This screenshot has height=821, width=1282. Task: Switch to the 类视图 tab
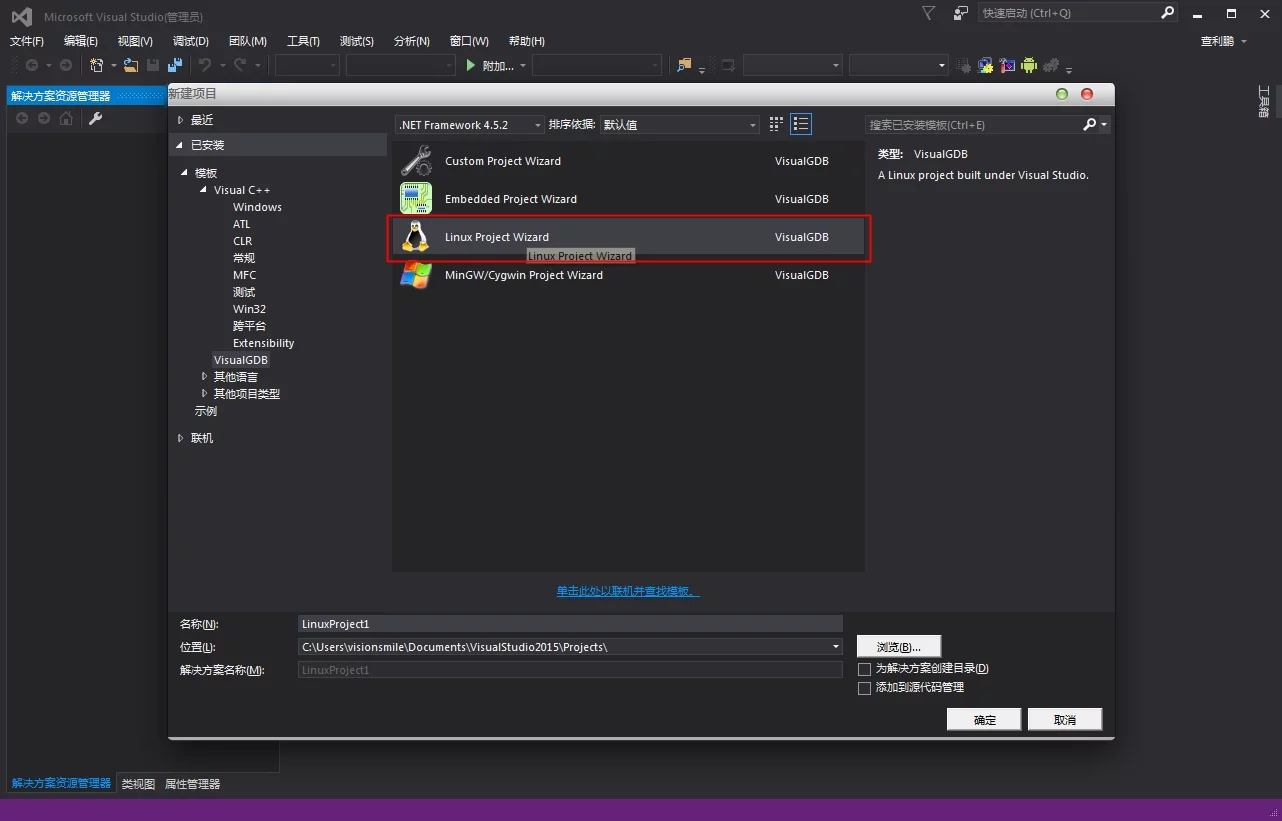point(138,784)
